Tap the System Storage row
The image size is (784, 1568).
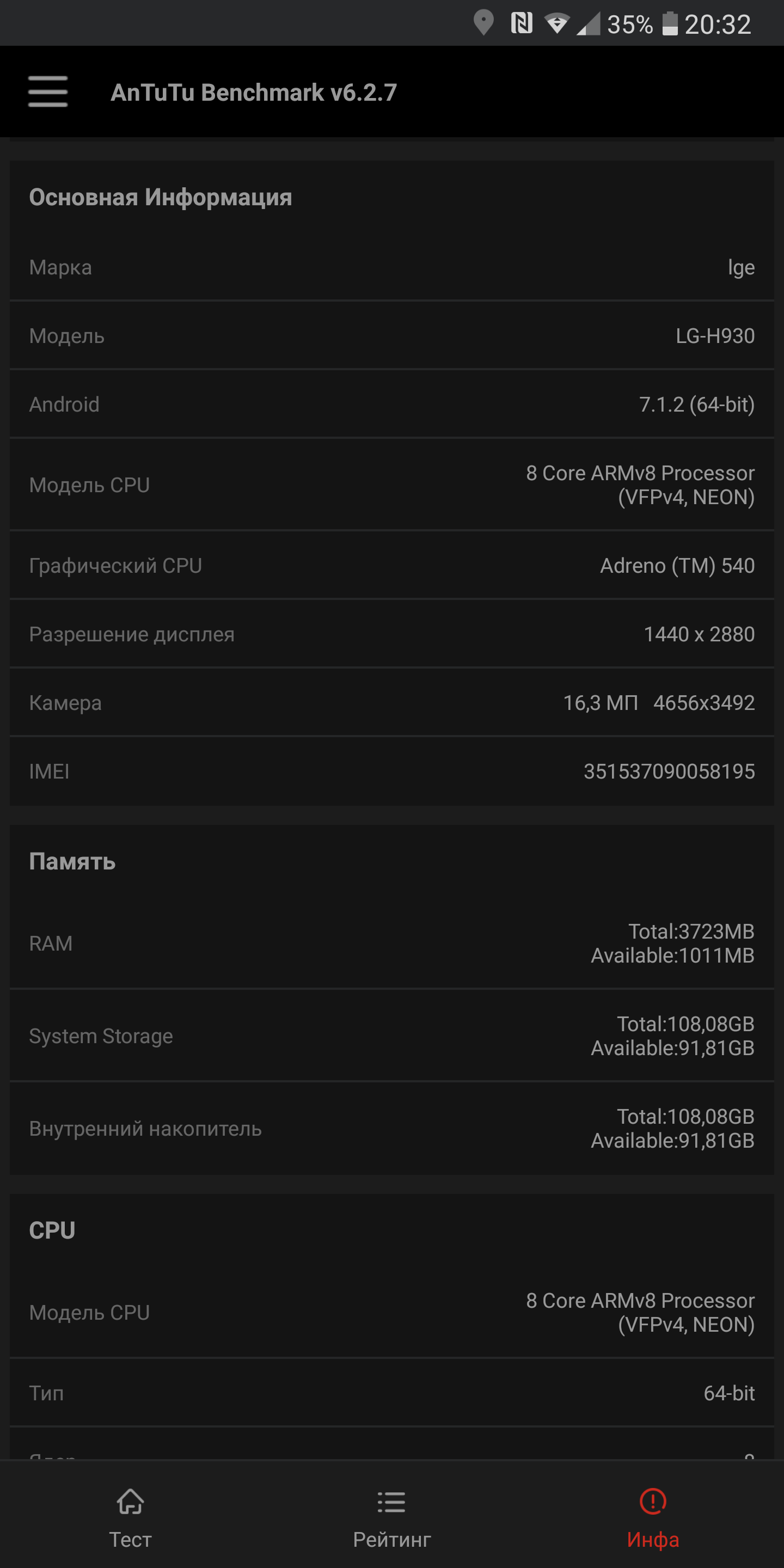[392, 1036]
